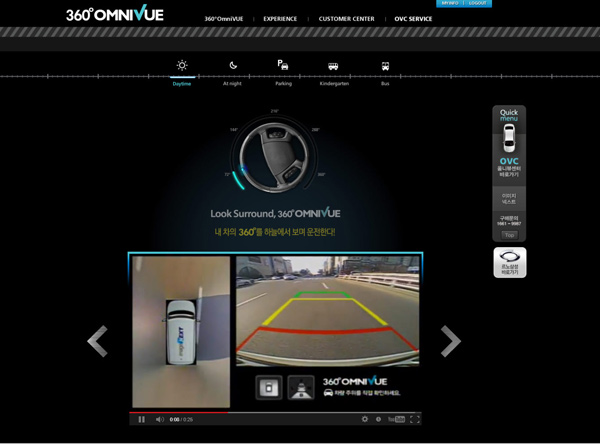
Task: Click the white car in Quick menu
Action: tap(509, 139)
